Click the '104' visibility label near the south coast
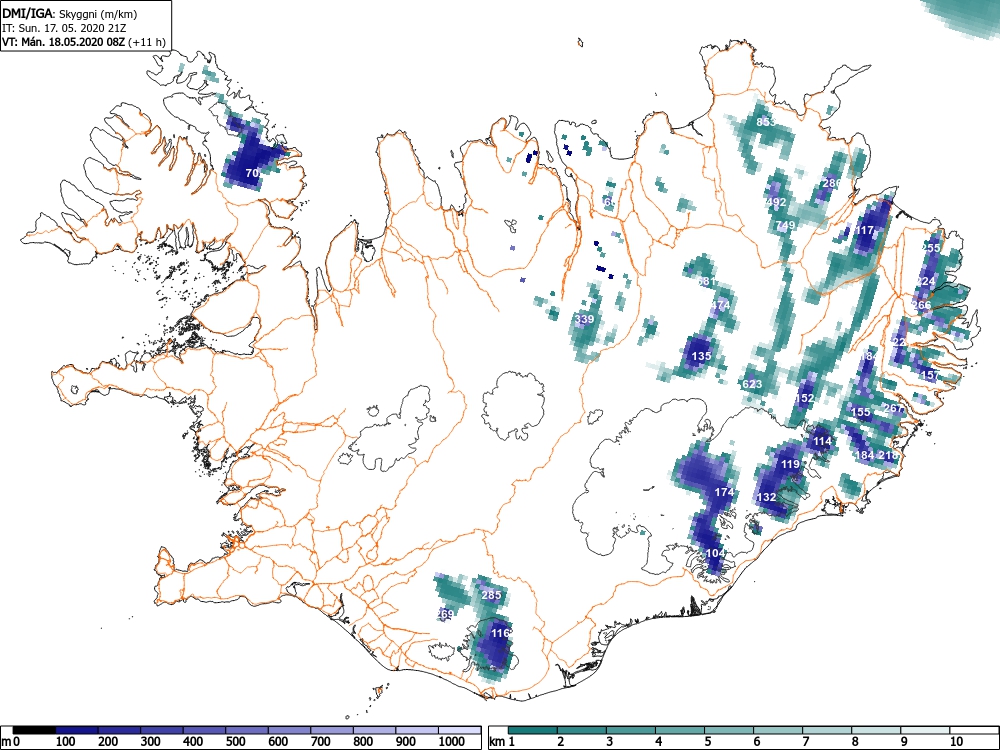 tap(716, 553)
